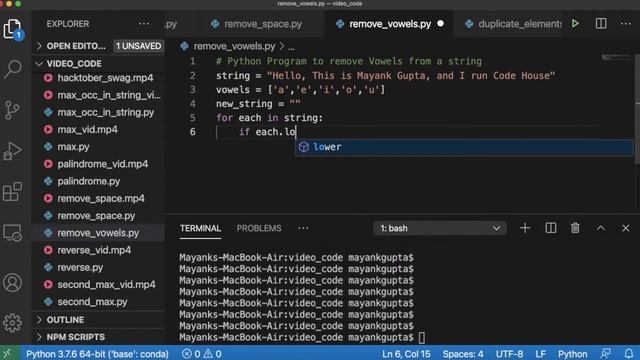640x360 pixels.
Task: Click the editor minimap
Action: (x=617, y=57)
